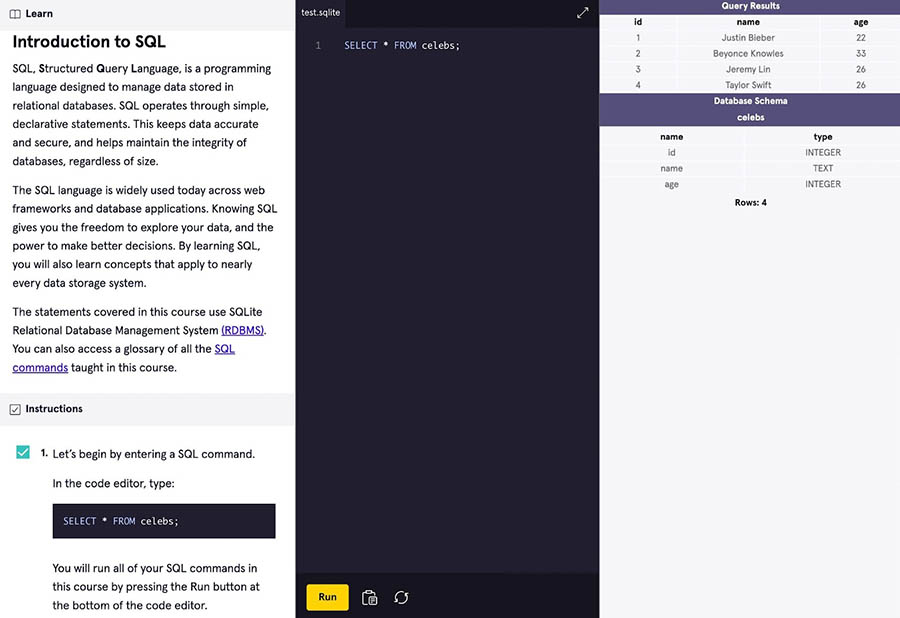Screen dimensions: 900x618
Task: Click the copy to clipboard icon
Action: [x=369, y=597]
